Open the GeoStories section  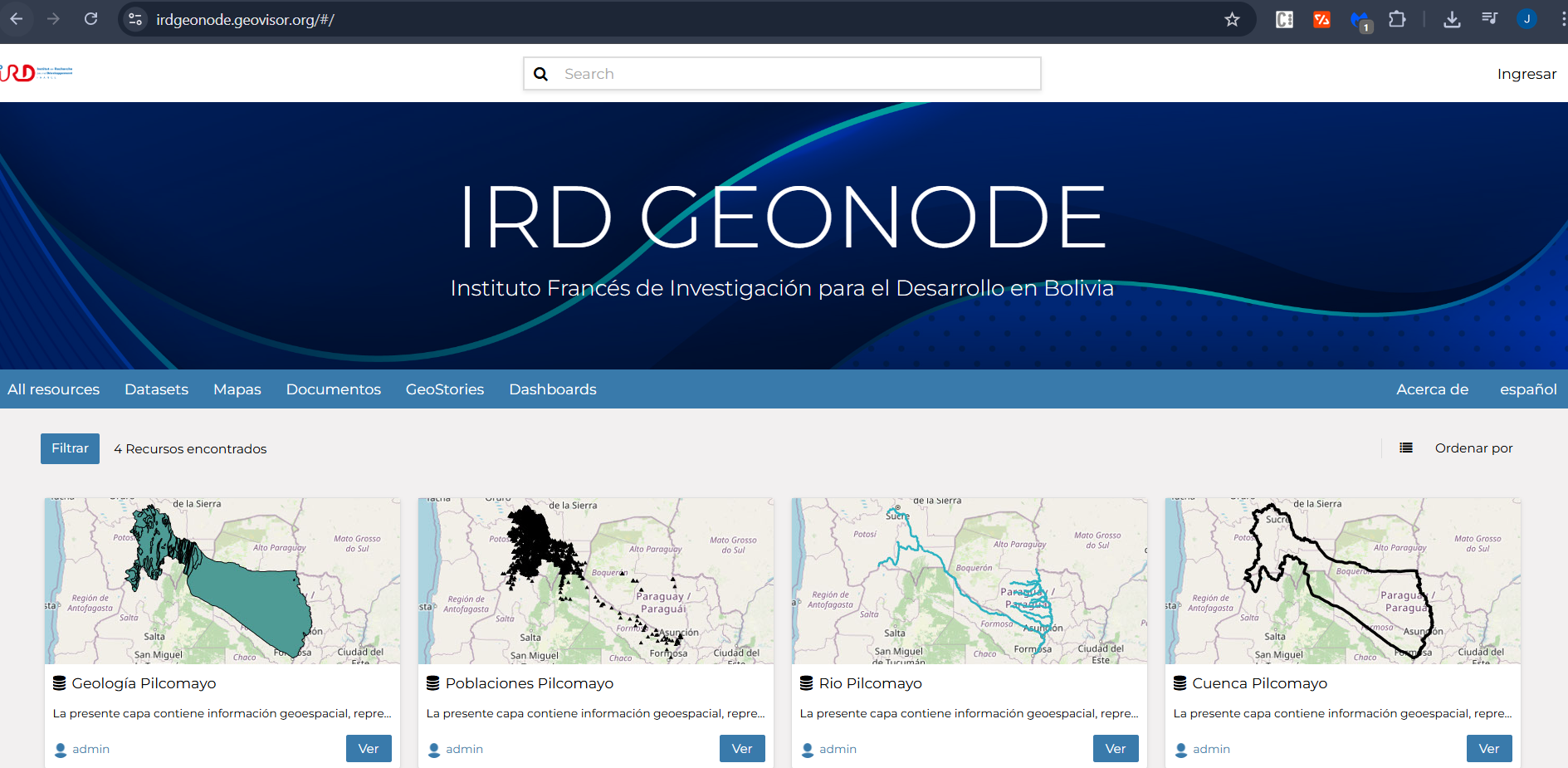(445, 389)
